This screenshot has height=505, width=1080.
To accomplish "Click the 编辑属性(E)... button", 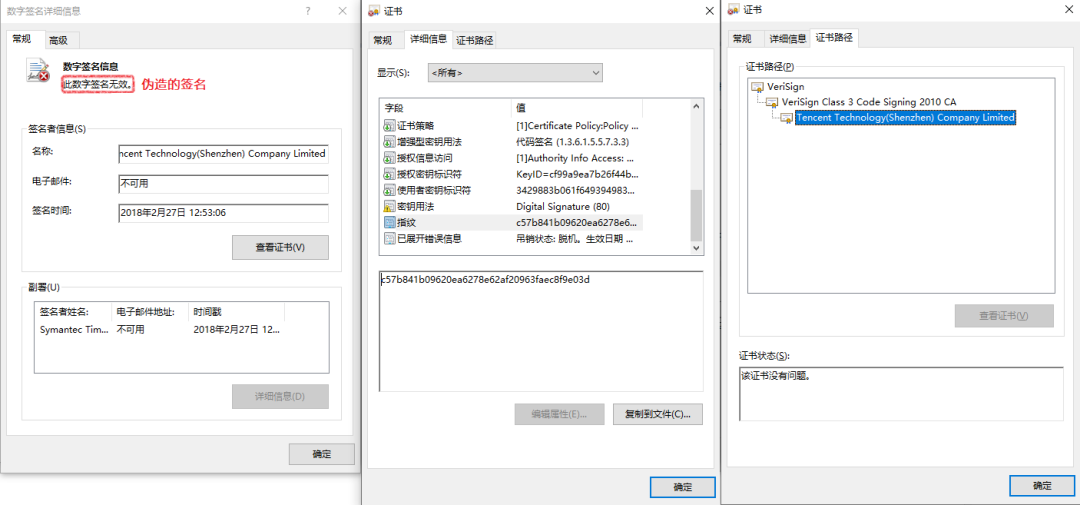I will click(559, 414).
